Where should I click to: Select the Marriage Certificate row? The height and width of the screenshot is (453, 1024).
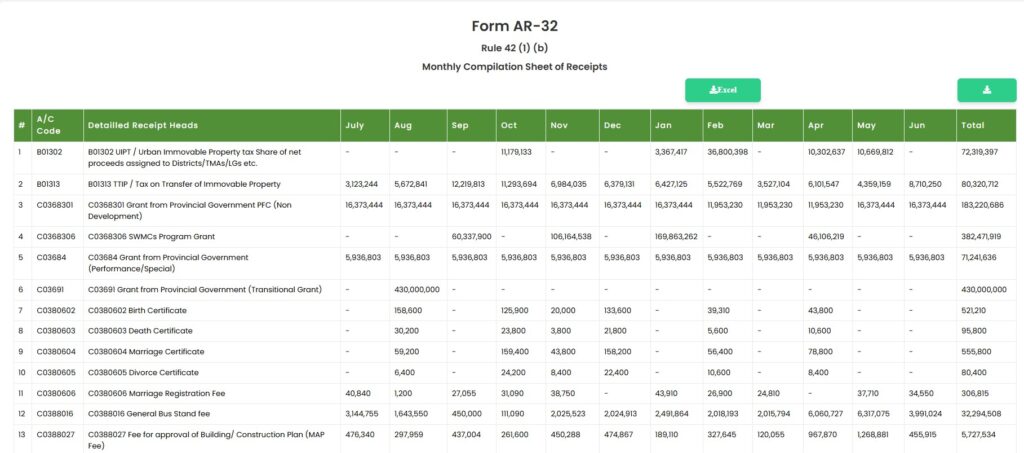515,352
